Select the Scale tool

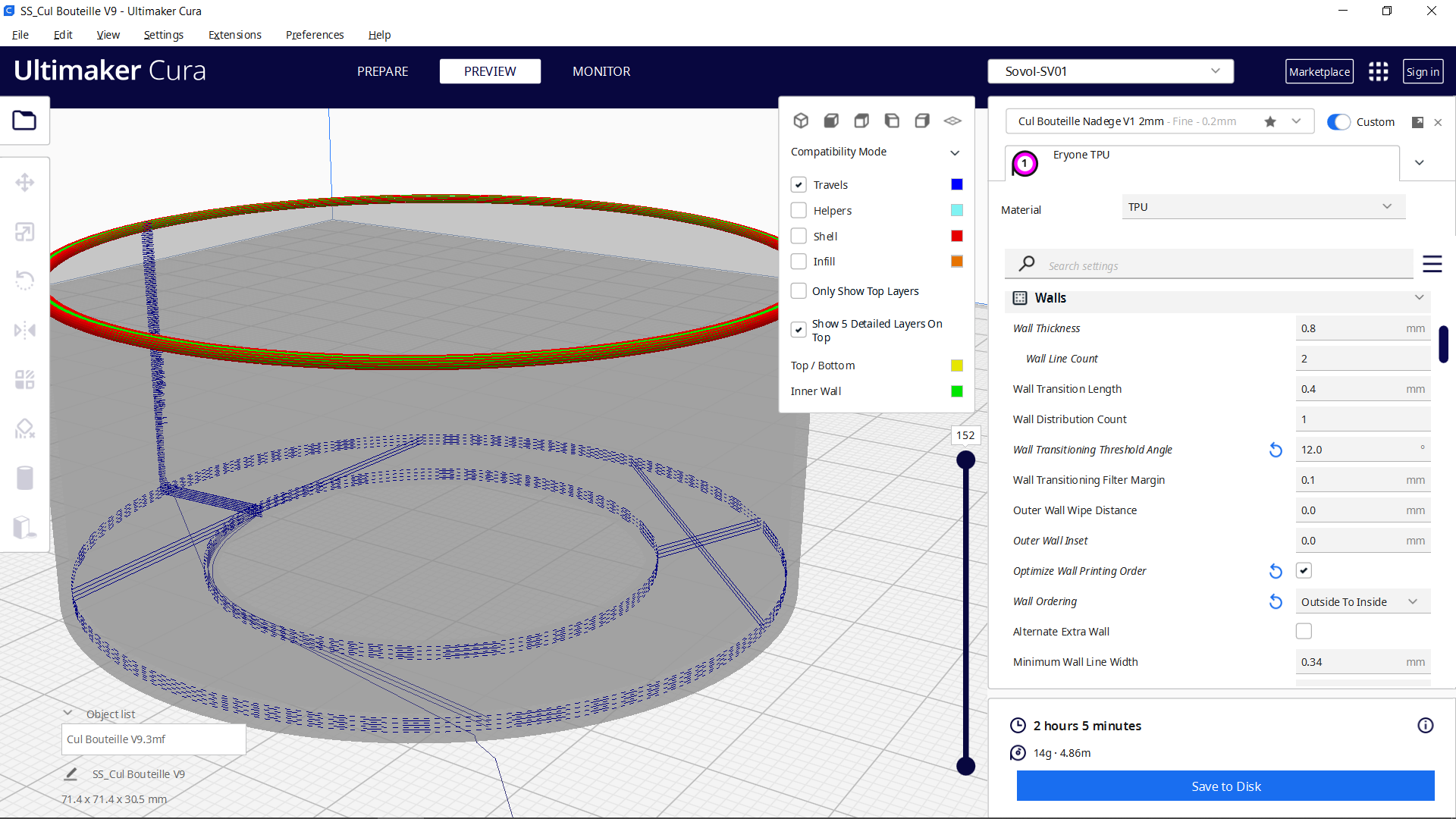25,231
